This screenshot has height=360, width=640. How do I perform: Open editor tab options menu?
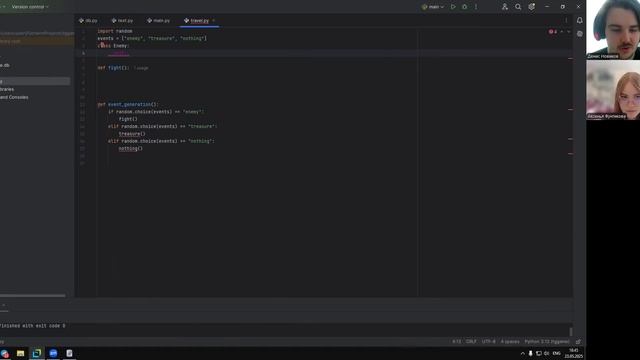[566, 20]
